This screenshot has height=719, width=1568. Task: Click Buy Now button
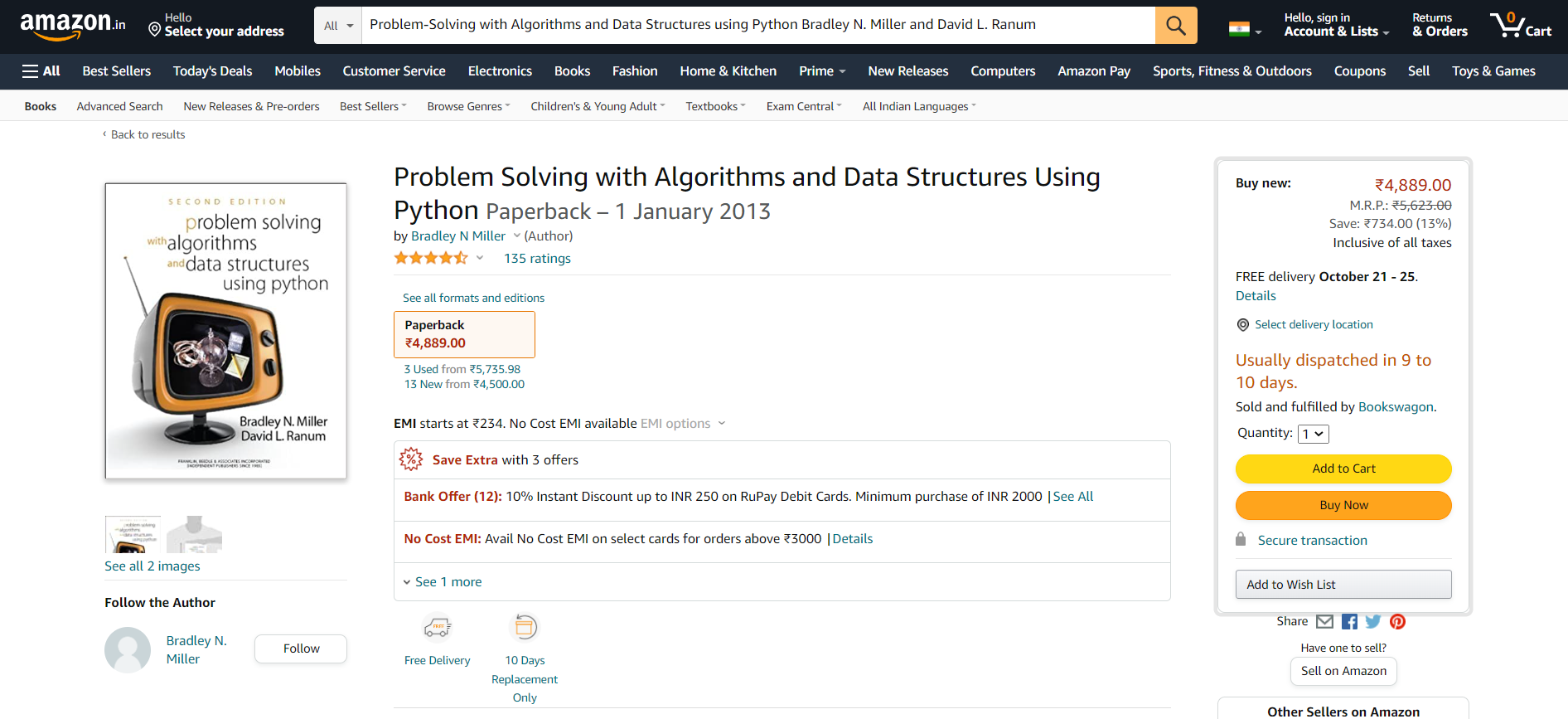click(1343, 505)
